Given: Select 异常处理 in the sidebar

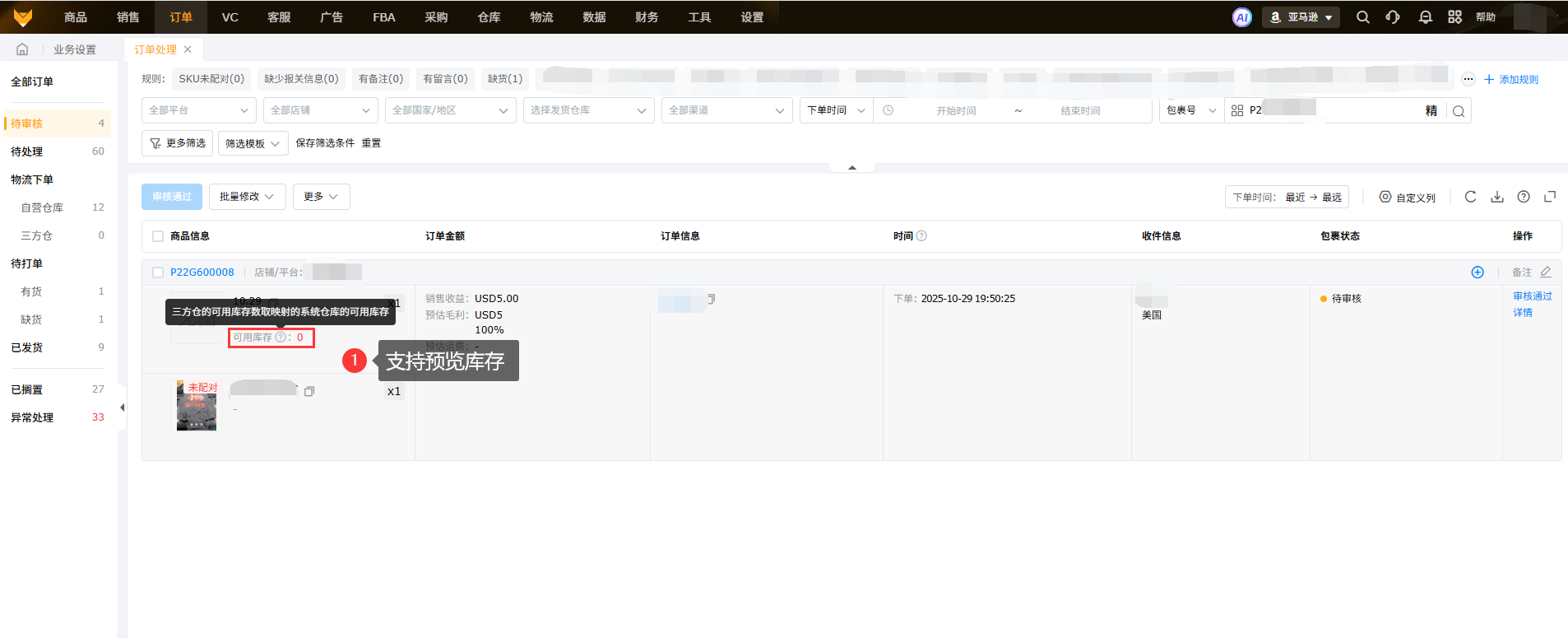Looking at the screenshot, I should (32, 417).
